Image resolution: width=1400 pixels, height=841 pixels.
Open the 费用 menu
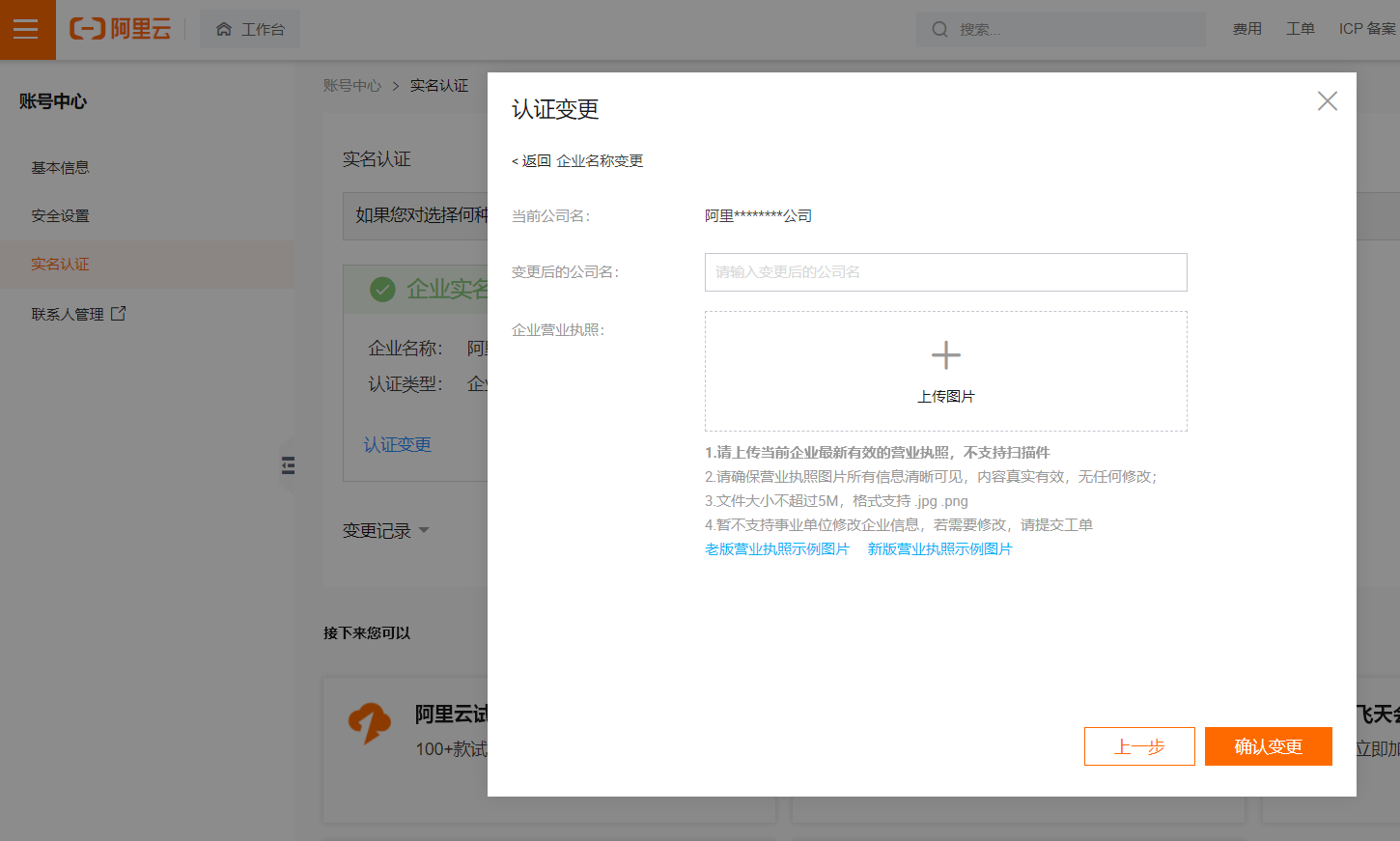[1247, 29]
